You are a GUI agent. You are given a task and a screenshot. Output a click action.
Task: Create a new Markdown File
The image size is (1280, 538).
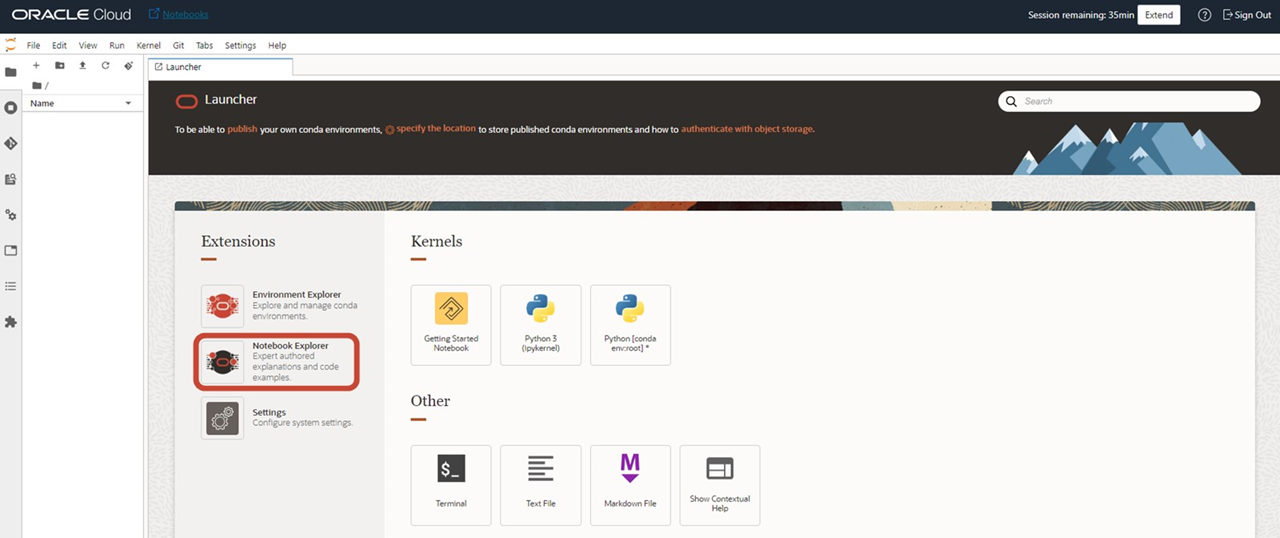point(630,485)
